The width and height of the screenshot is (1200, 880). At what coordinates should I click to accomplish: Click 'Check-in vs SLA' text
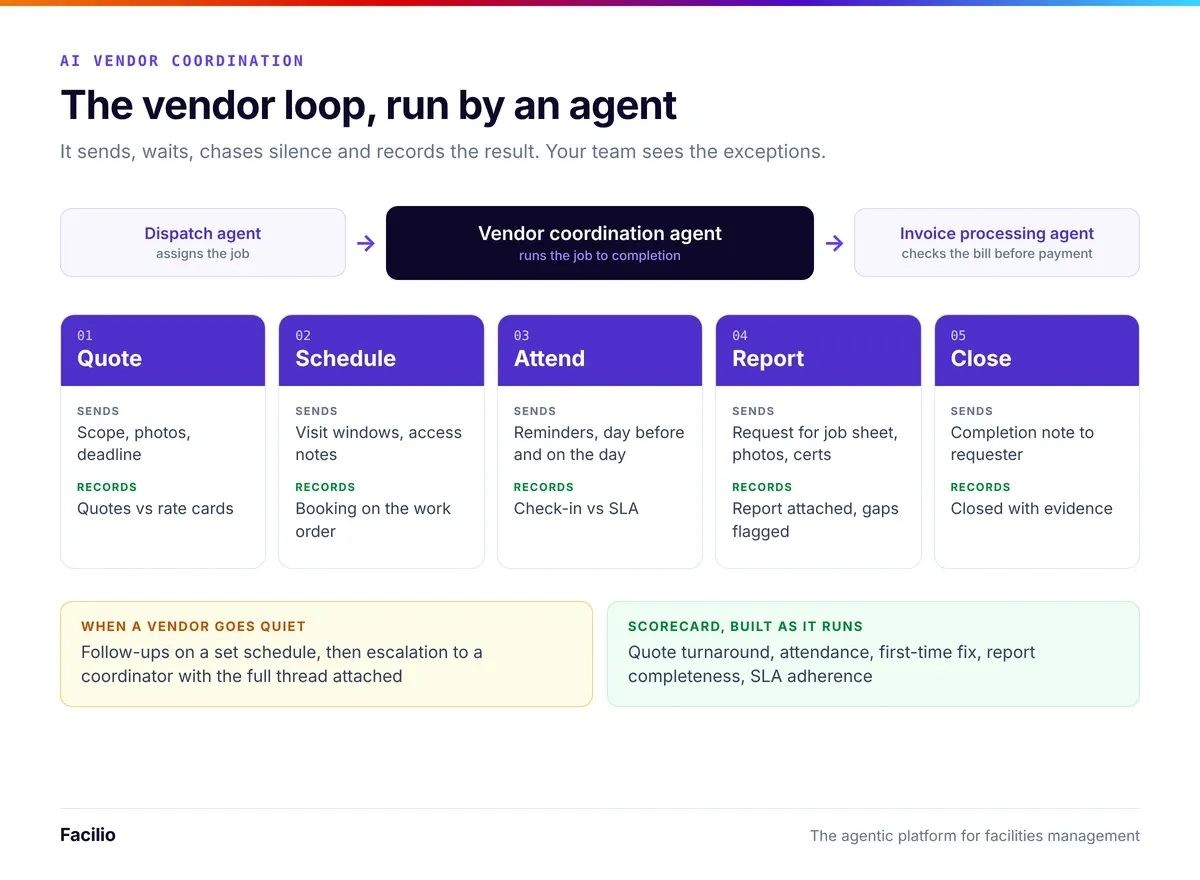tap(576, 508)
